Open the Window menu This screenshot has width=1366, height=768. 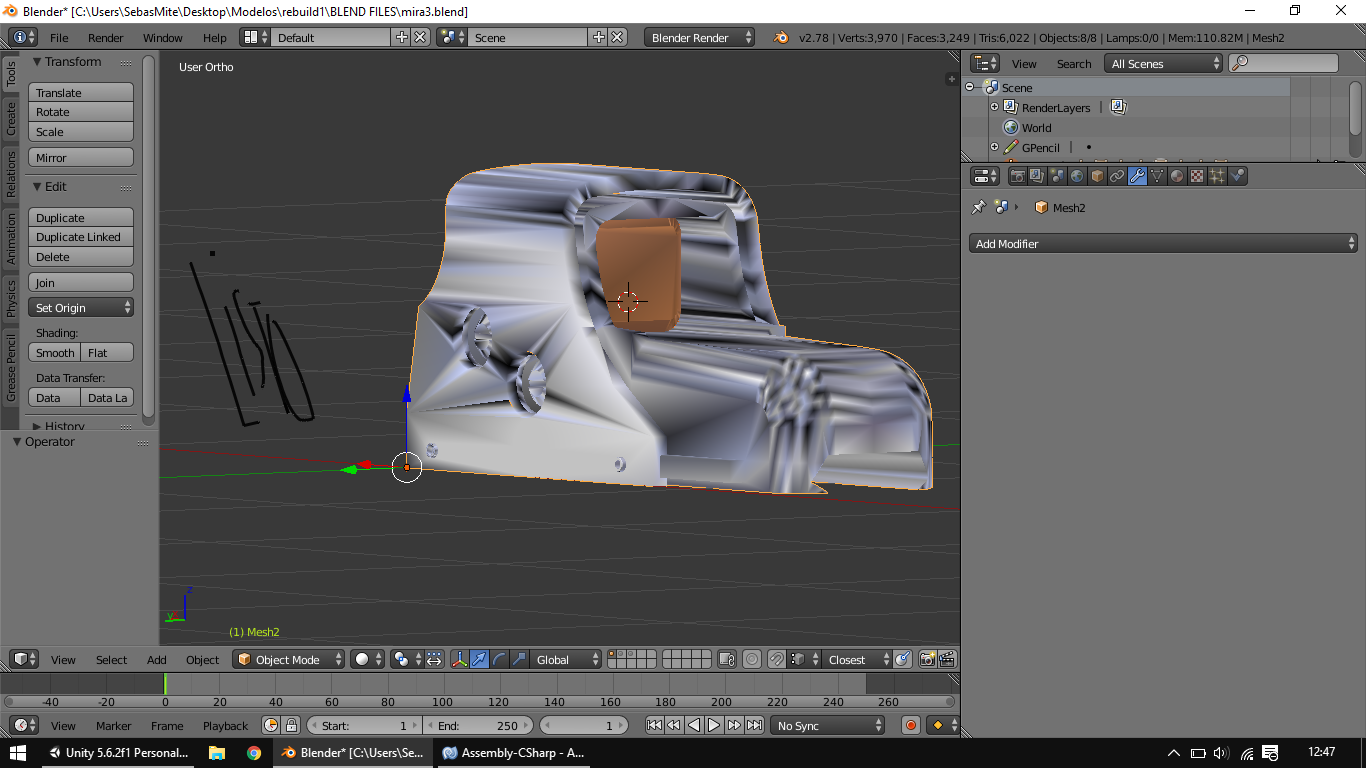click(x=163, y=37)
